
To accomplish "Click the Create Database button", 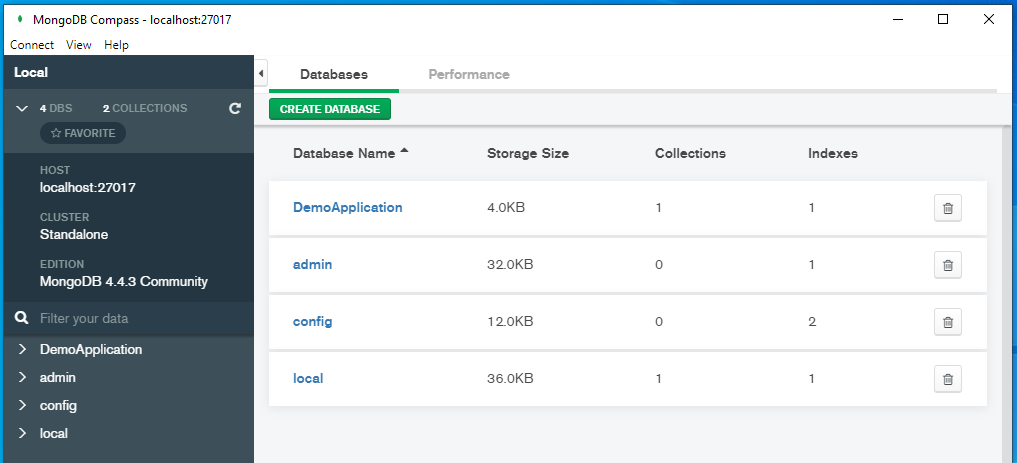I will 330,109.
